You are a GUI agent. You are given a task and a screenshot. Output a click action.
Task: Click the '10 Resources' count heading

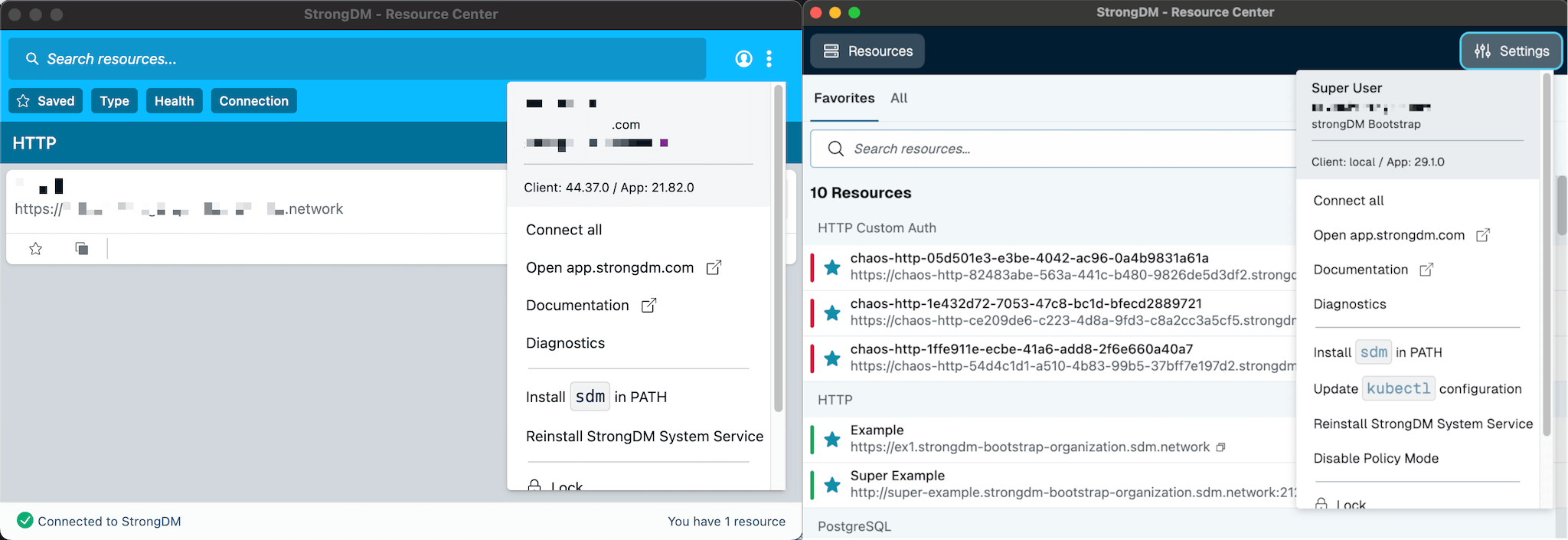point(861,193)
